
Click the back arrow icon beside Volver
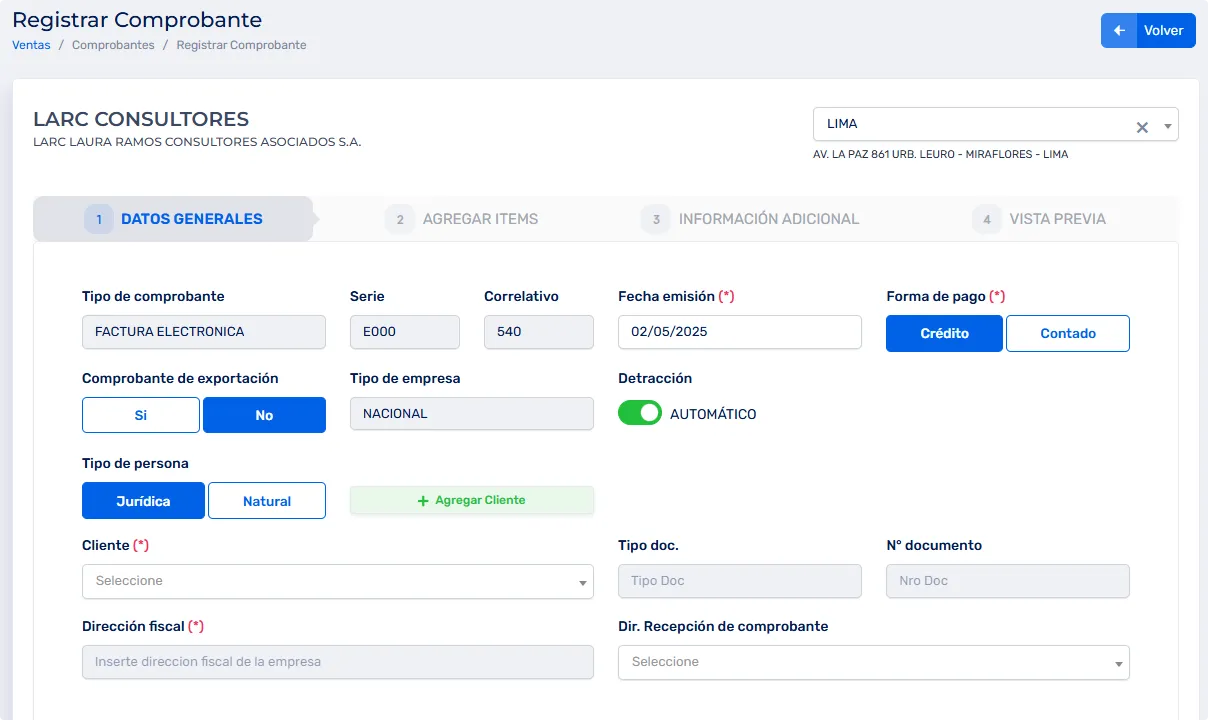coord(1119,31)
